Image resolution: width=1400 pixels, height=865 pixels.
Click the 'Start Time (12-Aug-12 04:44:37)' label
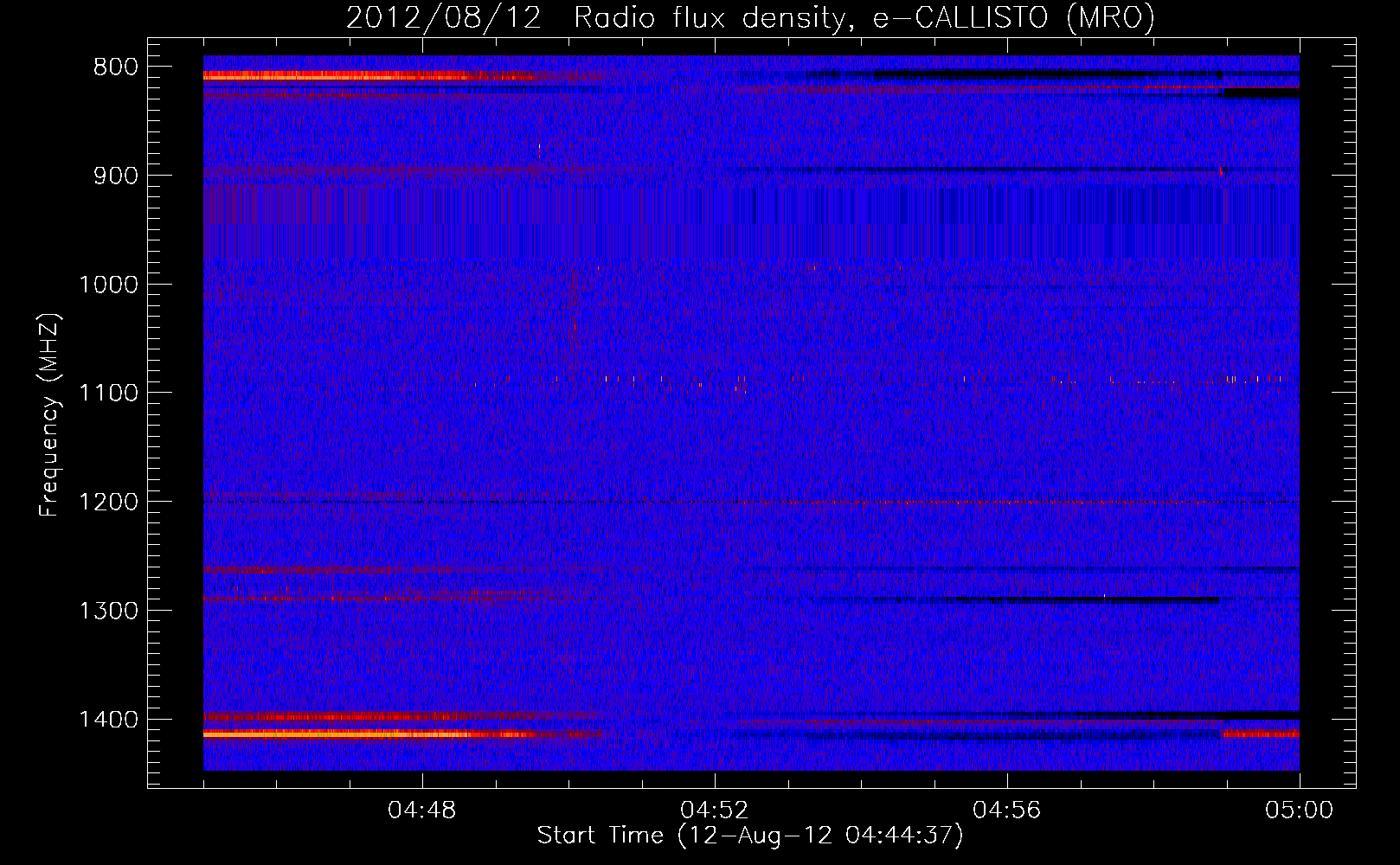[750, 836]
